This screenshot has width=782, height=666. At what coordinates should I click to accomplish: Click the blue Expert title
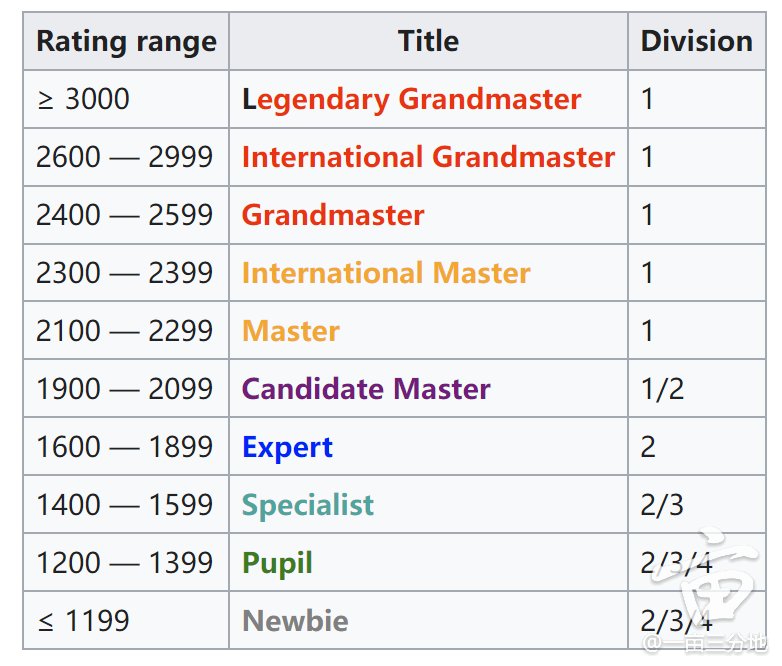coord(287,447)
